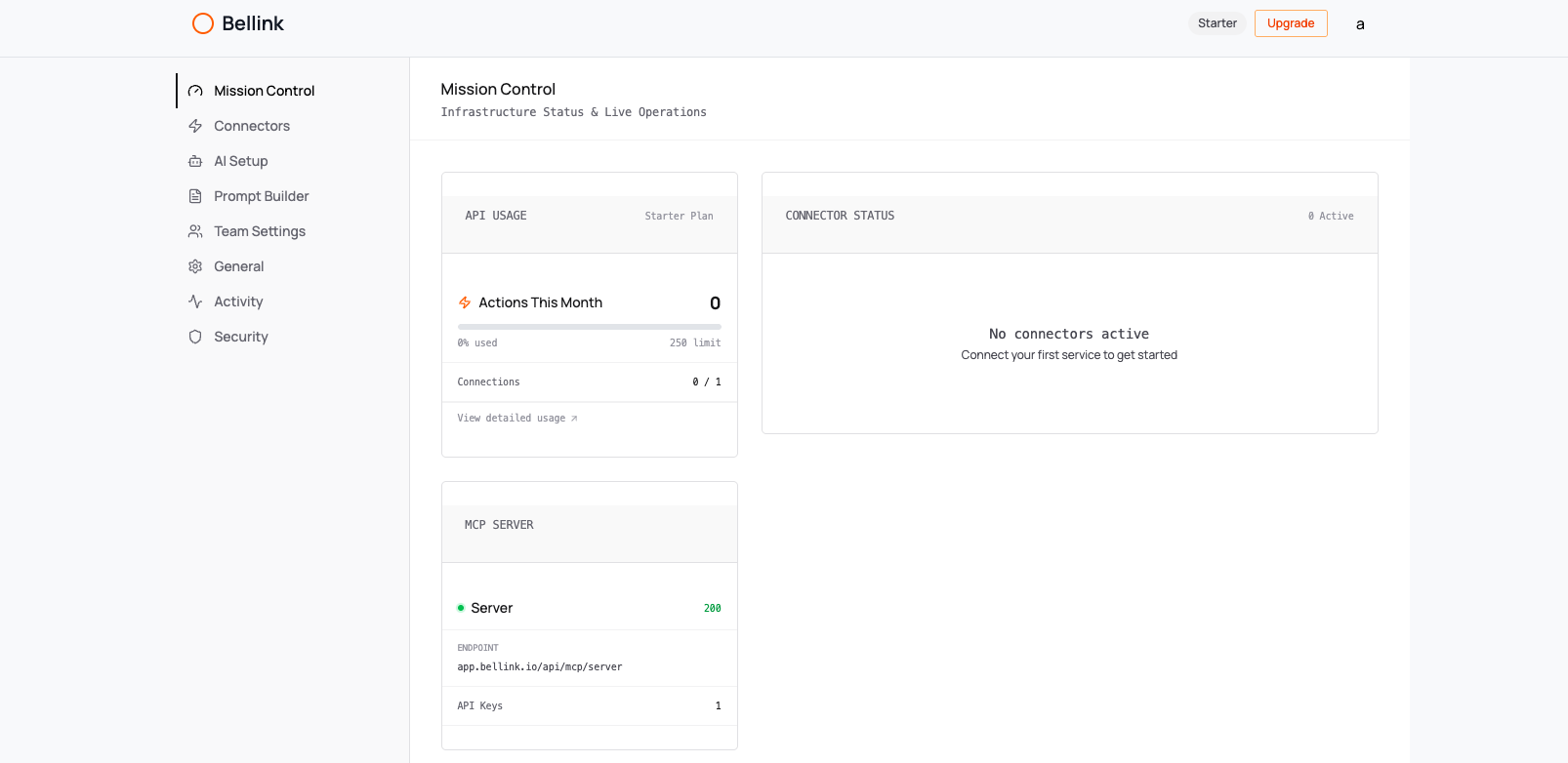The width and height of the screenshot is (1568, 763).
Task: Click the 'No connectors active' message
Action: 1069,334
